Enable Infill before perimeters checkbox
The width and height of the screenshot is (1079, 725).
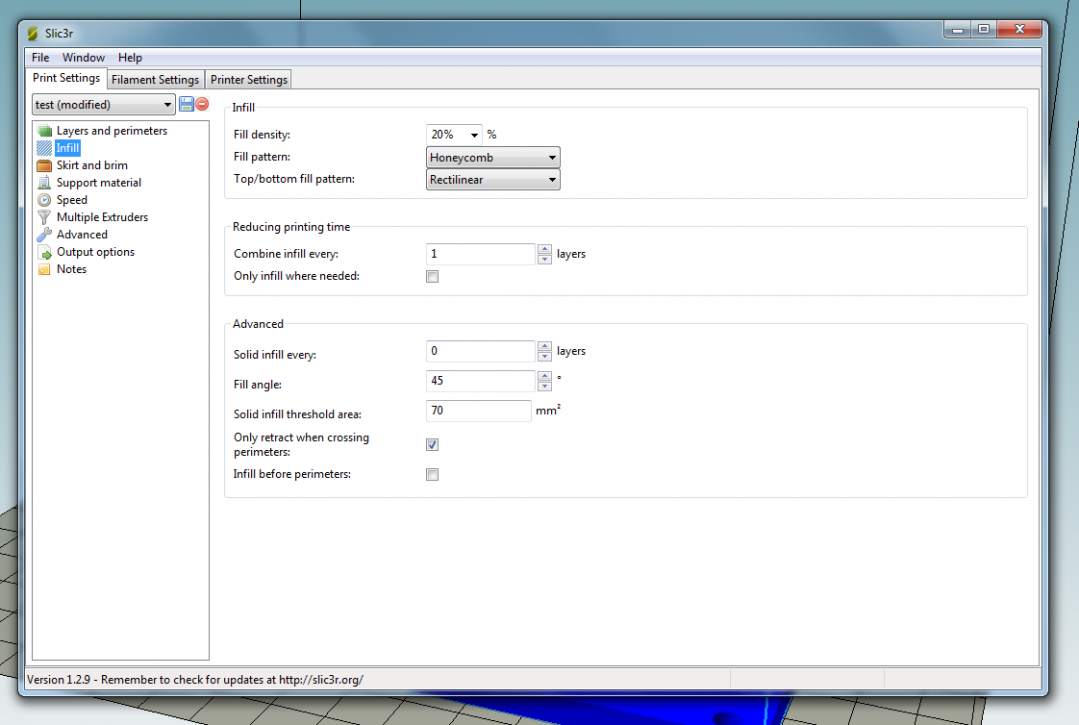(x=432, y=475)
